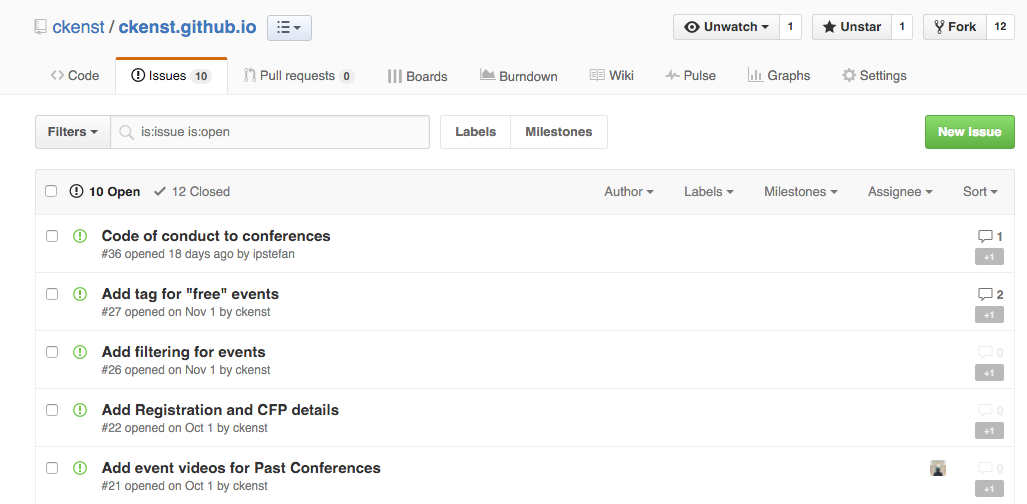The image size is (1027, 504).
Task: Expand the Filters dropdown
Action: pos(73,132)
